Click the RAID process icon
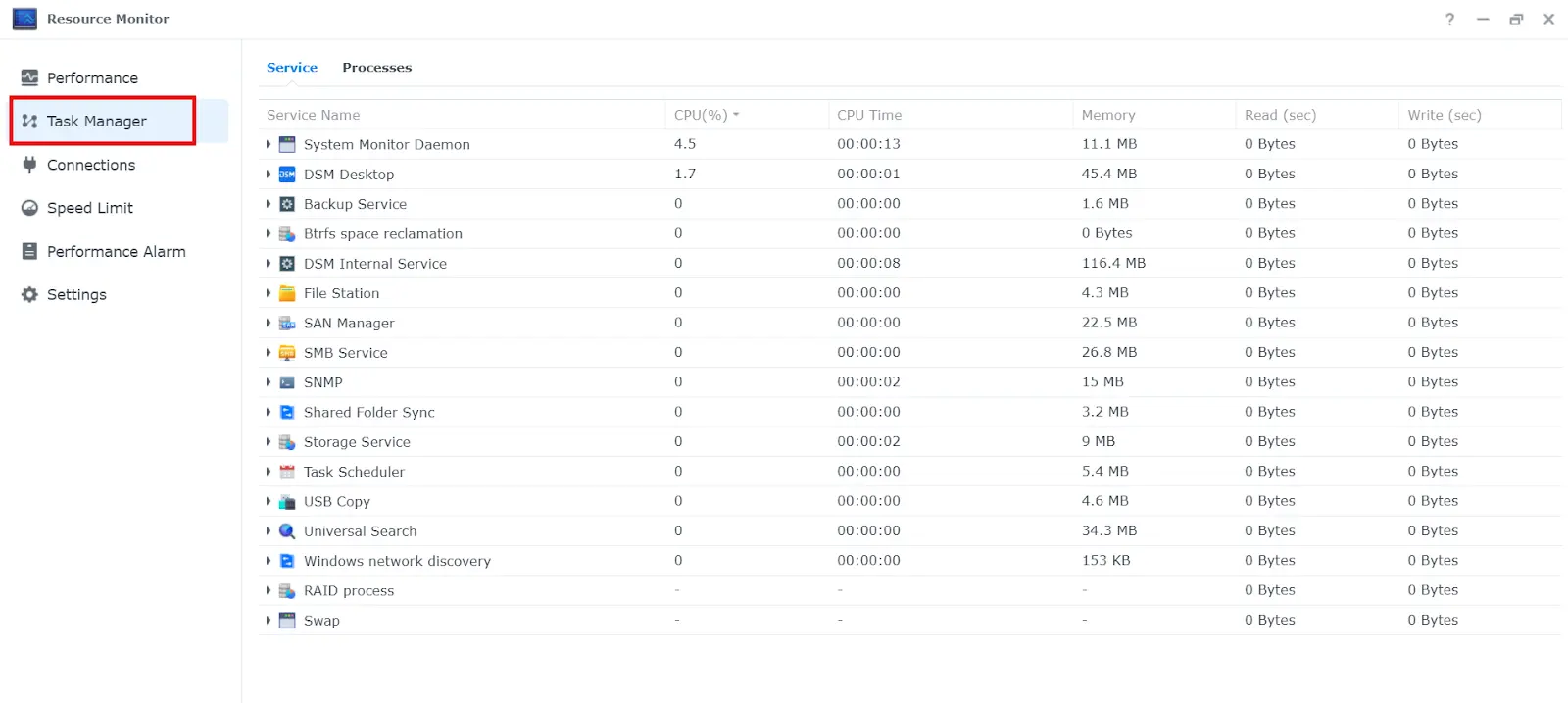Image resolution: width=1568 pixels, height=703 pixels. click(287, 591)
